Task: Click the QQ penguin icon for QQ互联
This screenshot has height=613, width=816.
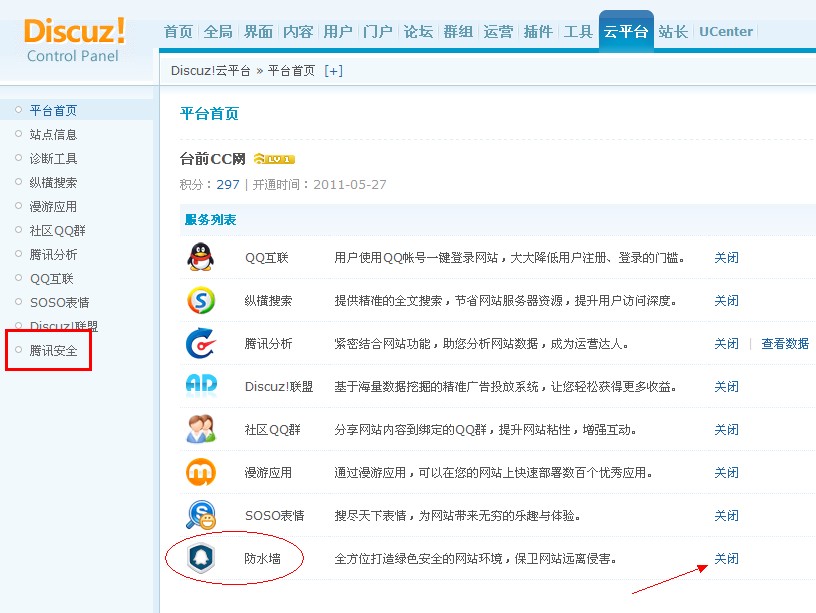Action: pyautogui.click(x=201, y=257)
